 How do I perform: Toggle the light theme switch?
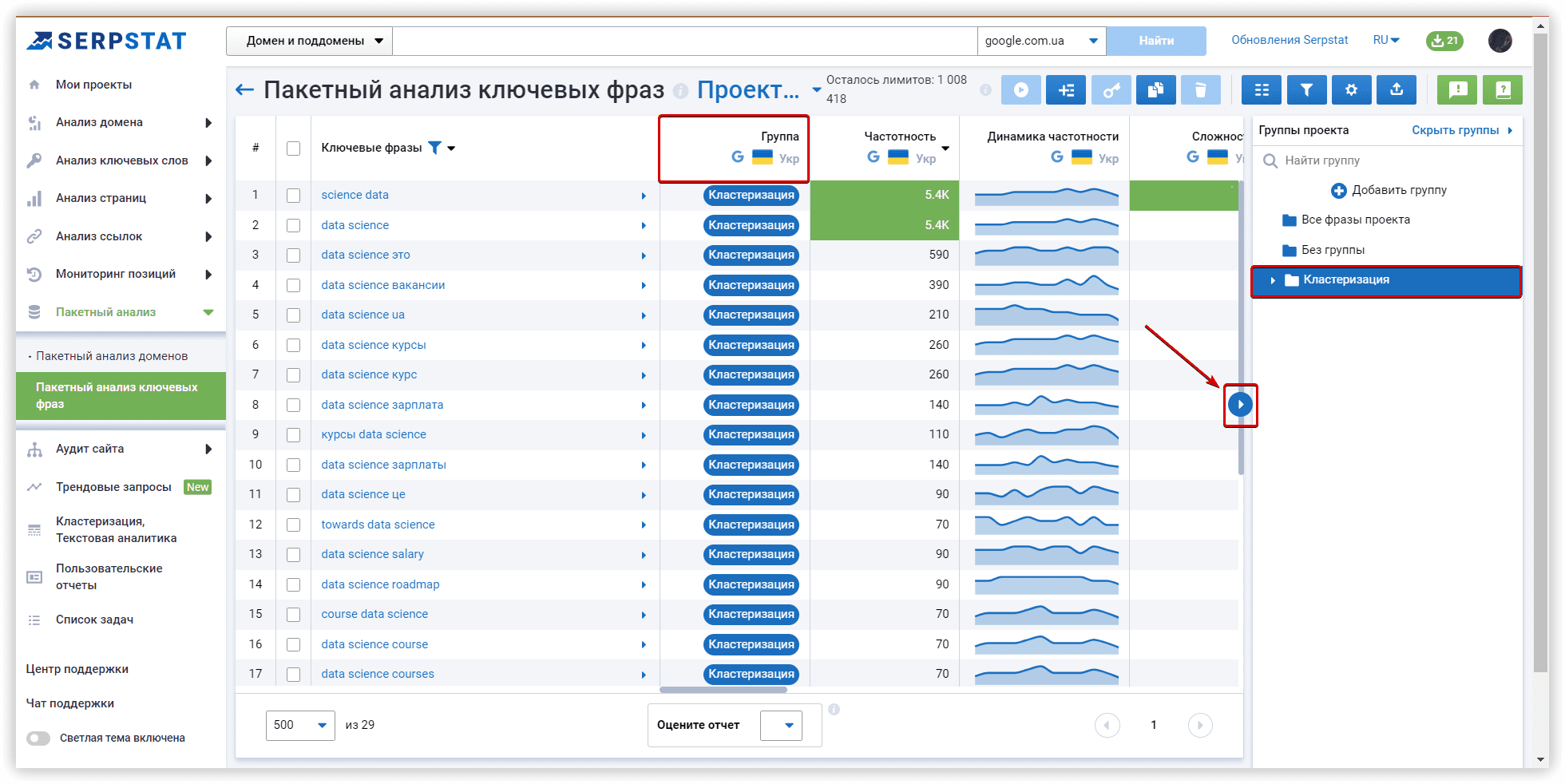click(38, 738)
